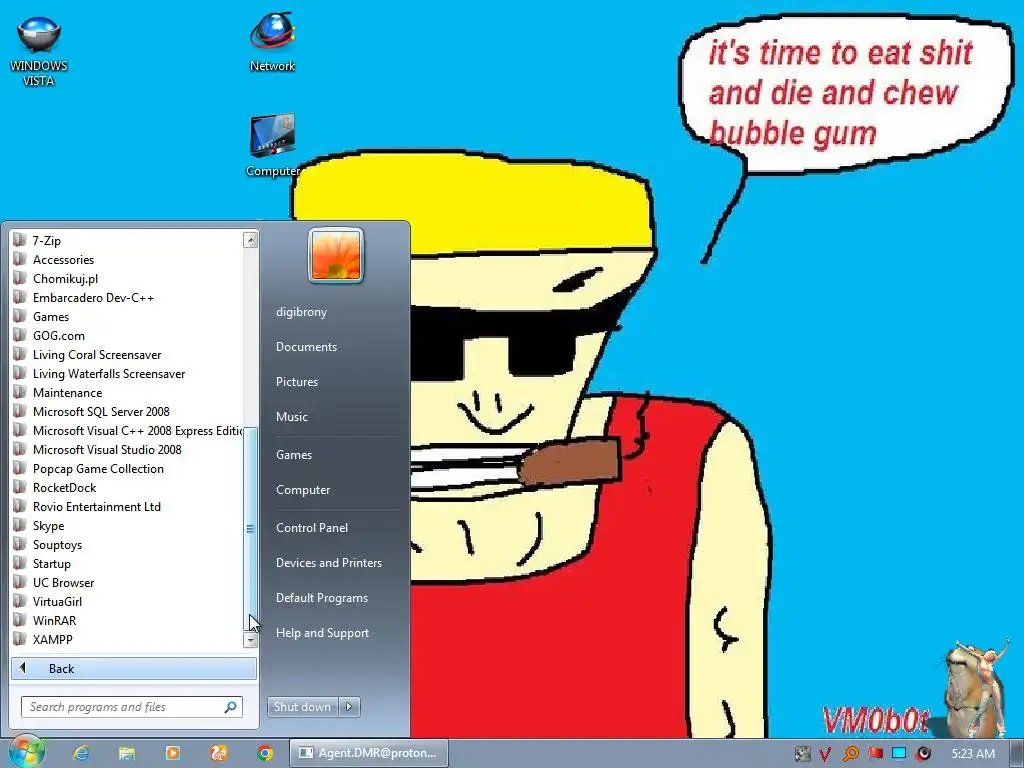Click the grey checkered tray icon
The width and height of the screenshot is (1024, 768).
(x=802, y=754)
